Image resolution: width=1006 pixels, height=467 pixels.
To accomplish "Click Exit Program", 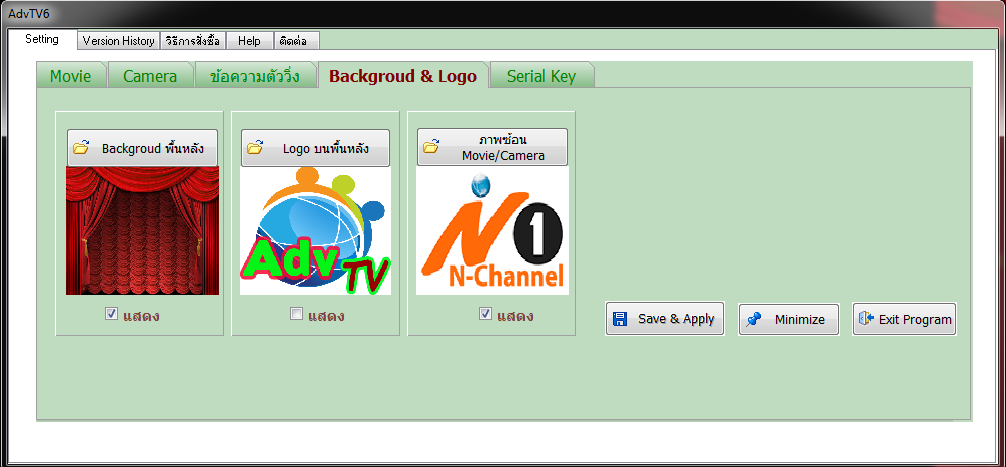I will point(904,319).
